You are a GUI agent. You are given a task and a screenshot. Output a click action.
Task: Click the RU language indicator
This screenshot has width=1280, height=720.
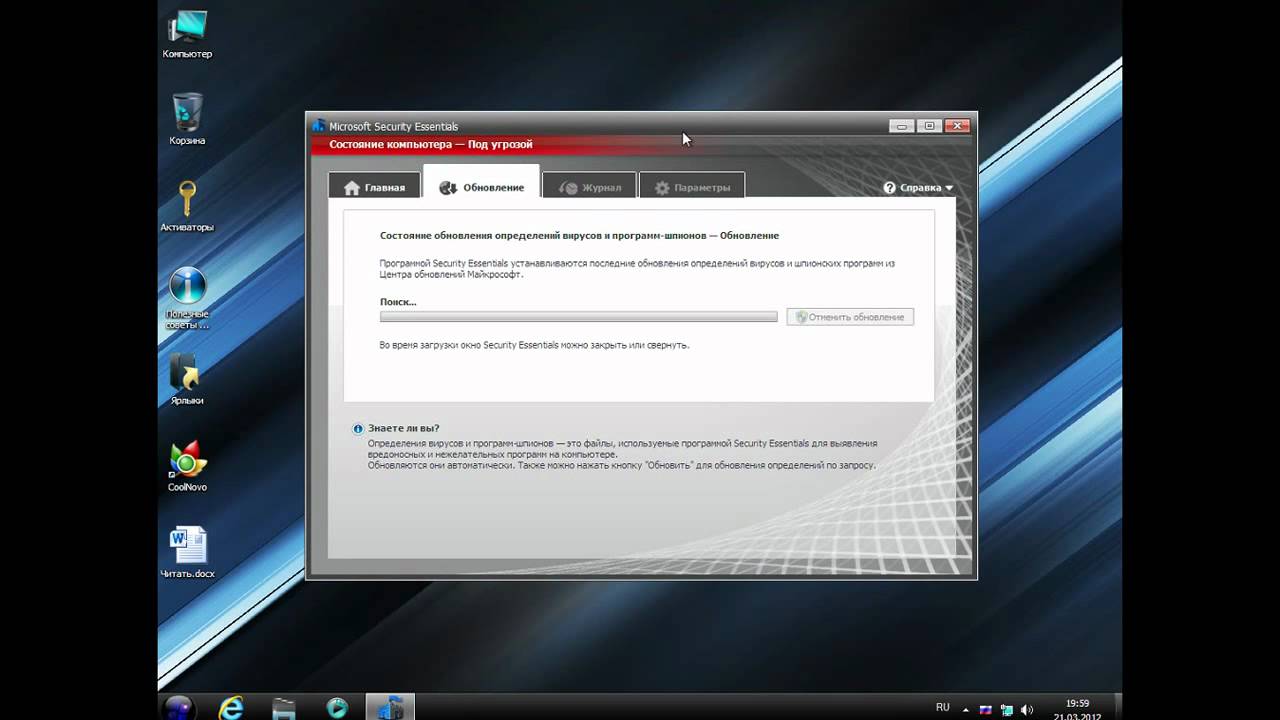[942, 707]
